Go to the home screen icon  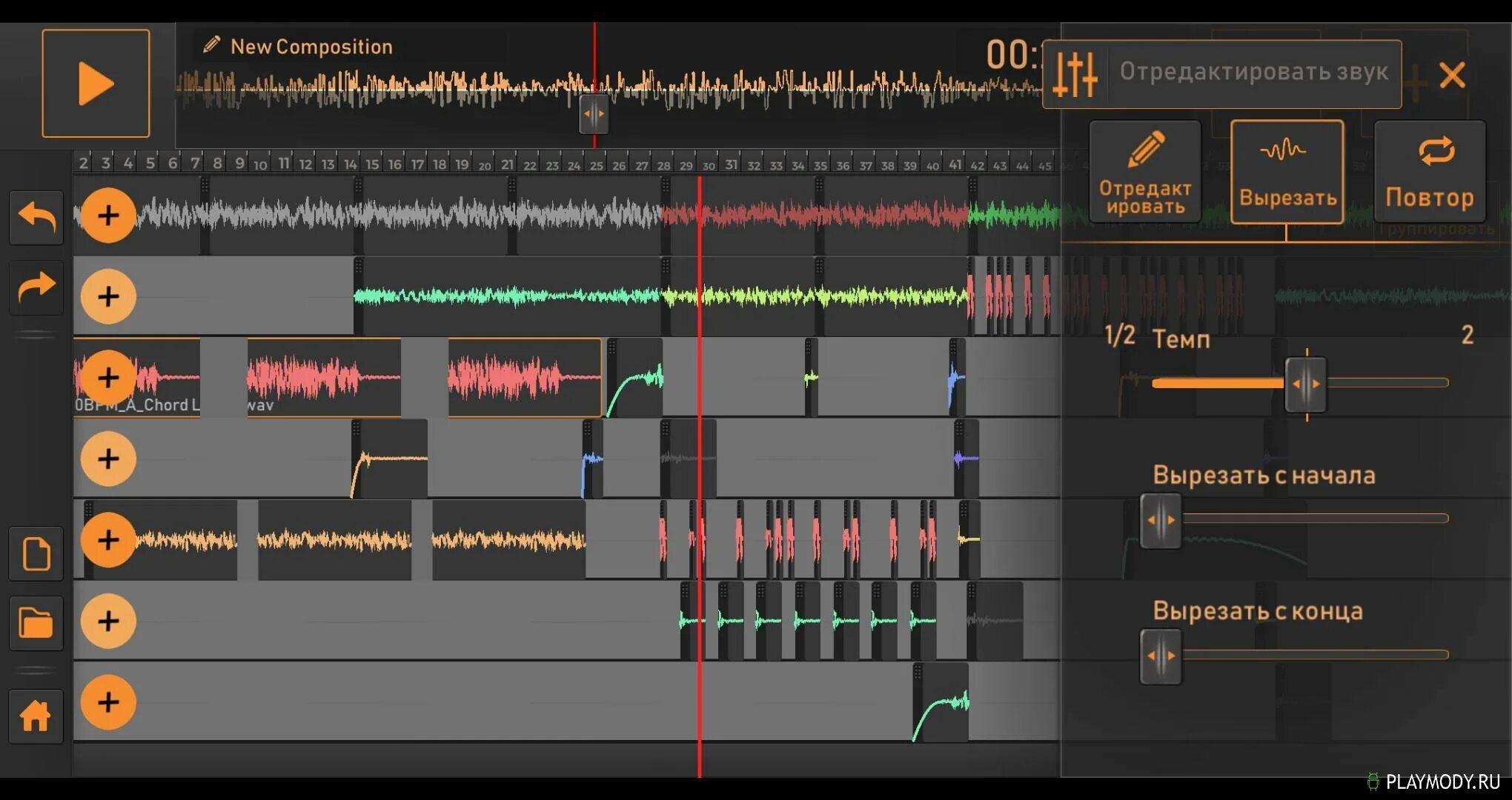click(36, 716)
